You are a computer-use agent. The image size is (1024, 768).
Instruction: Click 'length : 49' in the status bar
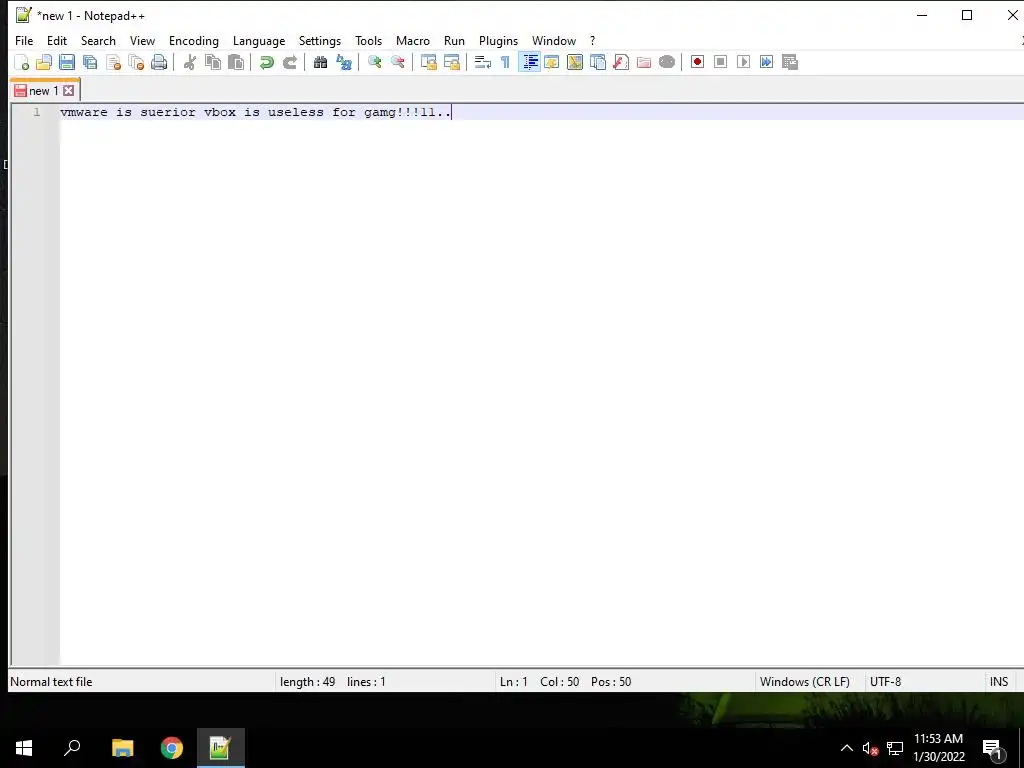point(308,682)
